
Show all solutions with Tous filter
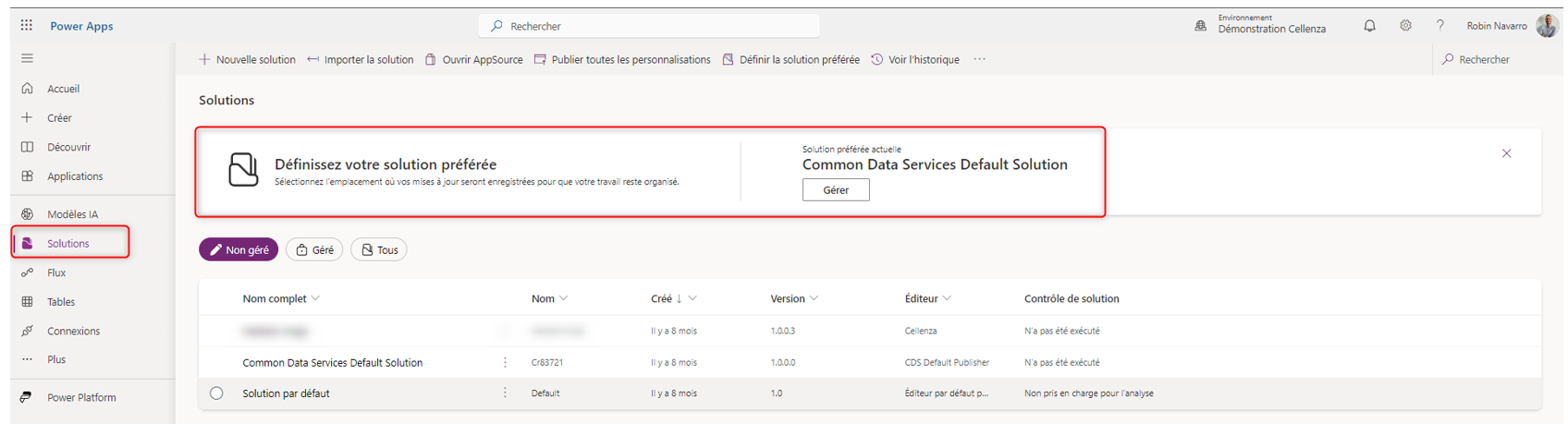coord(379,250)
